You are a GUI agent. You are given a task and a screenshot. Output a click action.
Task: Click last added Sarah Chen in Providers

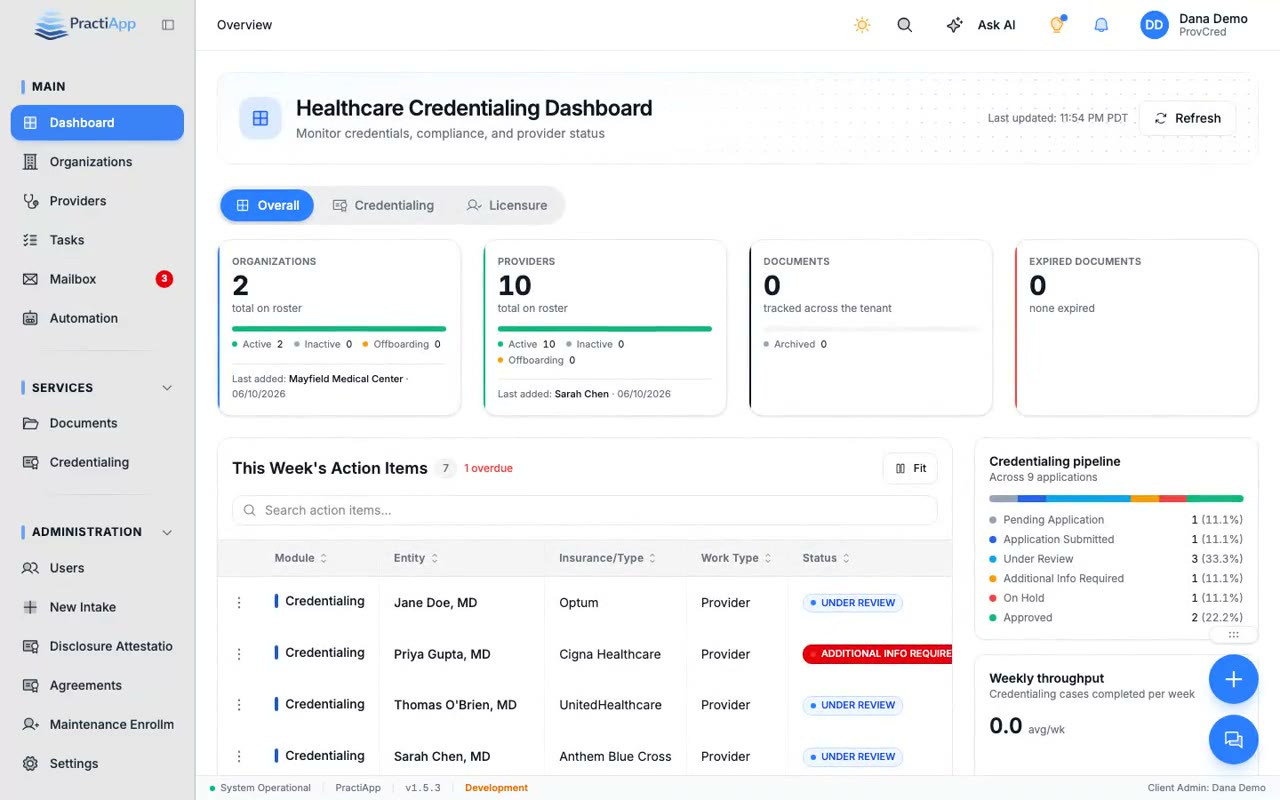point(582,394)
